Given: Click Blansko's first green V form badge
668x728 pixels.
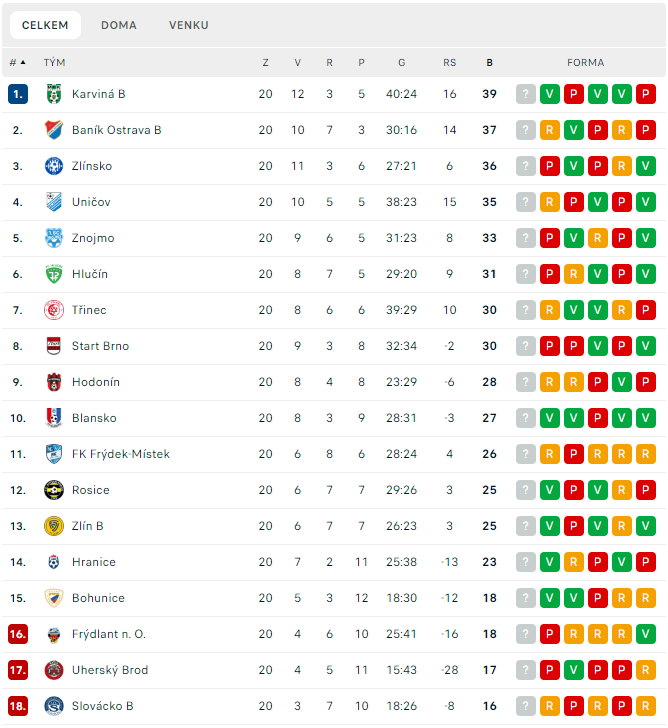Looking at the screenshot, I should (x=550, y=418).
